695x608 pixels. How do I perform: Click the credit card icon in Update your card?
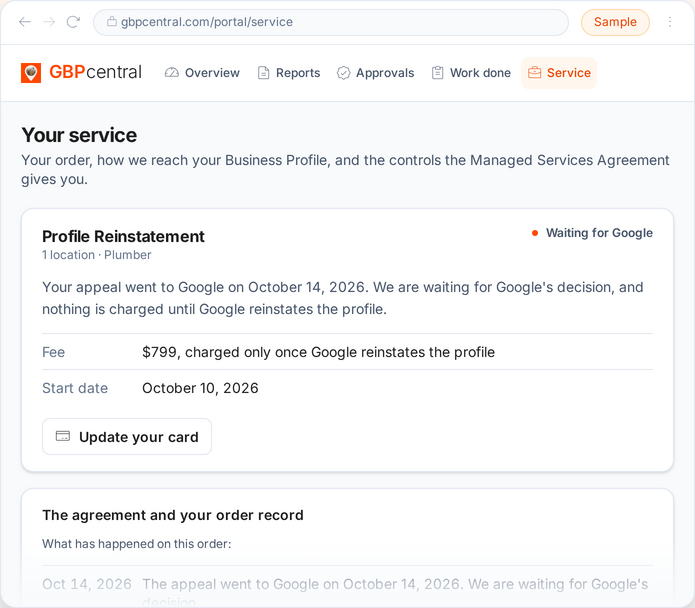pyautogui.click(x=62, y=436)
